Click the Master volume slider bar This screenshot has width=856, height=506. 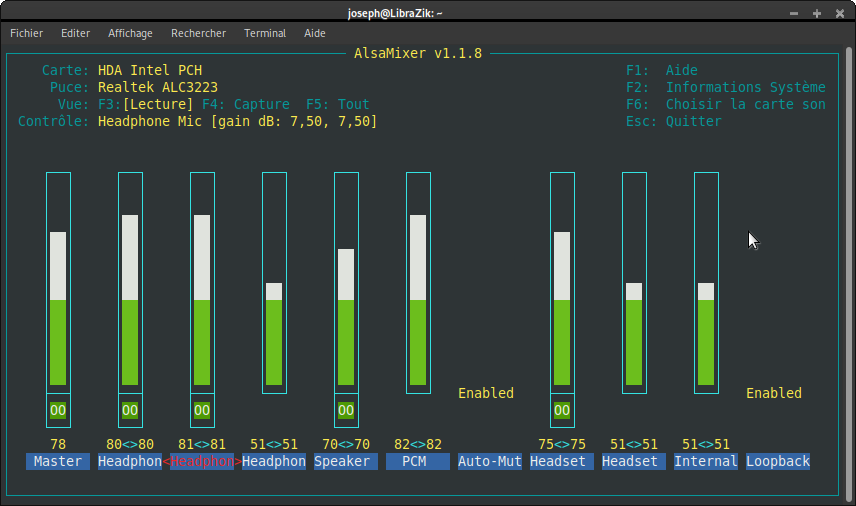(x=58, y=283)
